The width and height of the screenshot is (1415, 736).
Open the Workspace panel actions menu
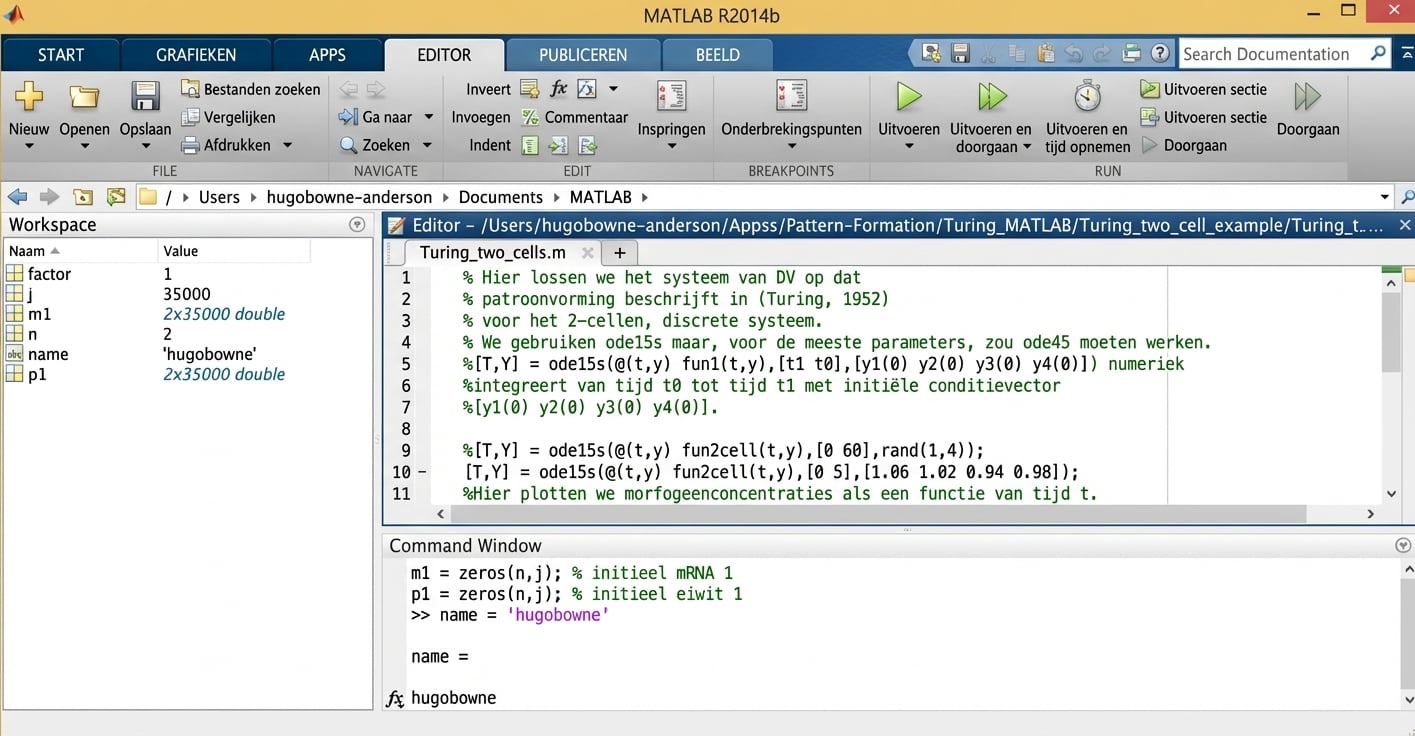click(357, 225)
